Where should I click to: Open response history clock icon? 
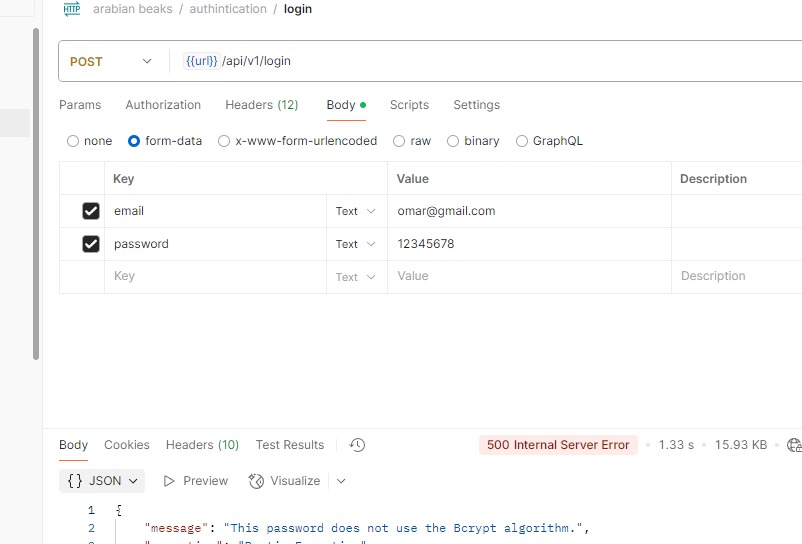coord(357,445)
